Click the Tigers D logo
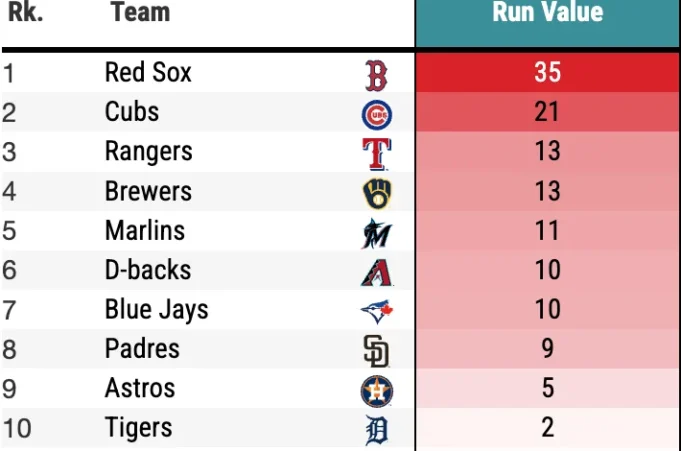This screenshot has width=681, height=451. (376, 429)
